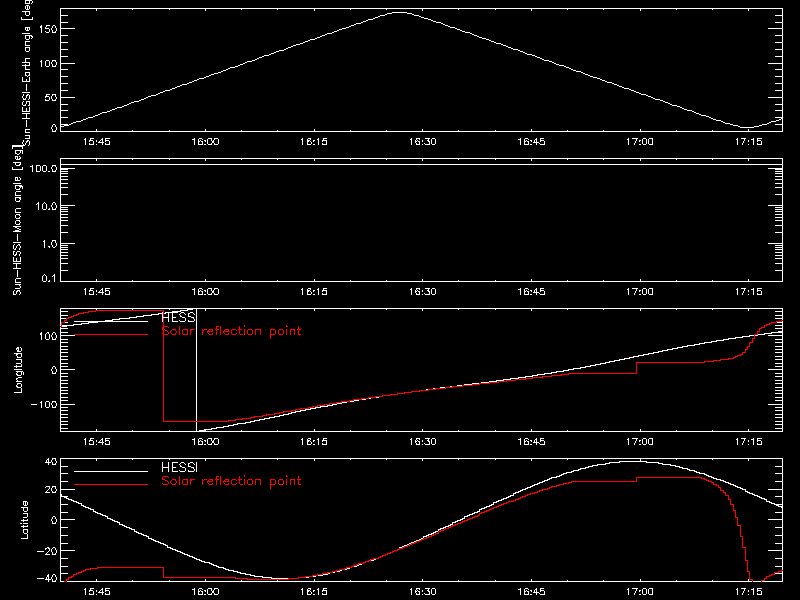The width and height of the screenshot is (800, 600).
Task: Click 16:15 label under Moon angle plot
Action: pyautogui.click(x=314, y=291)
